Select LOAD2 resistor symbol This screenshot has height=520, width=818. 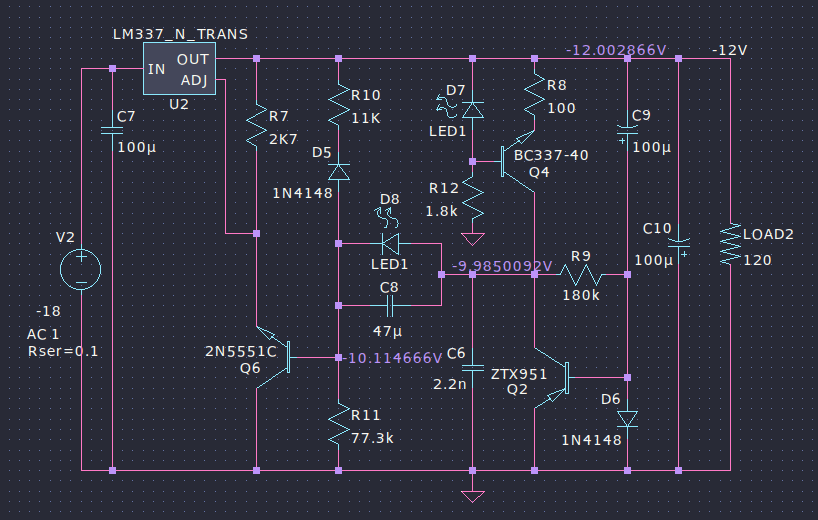[730, 244]
